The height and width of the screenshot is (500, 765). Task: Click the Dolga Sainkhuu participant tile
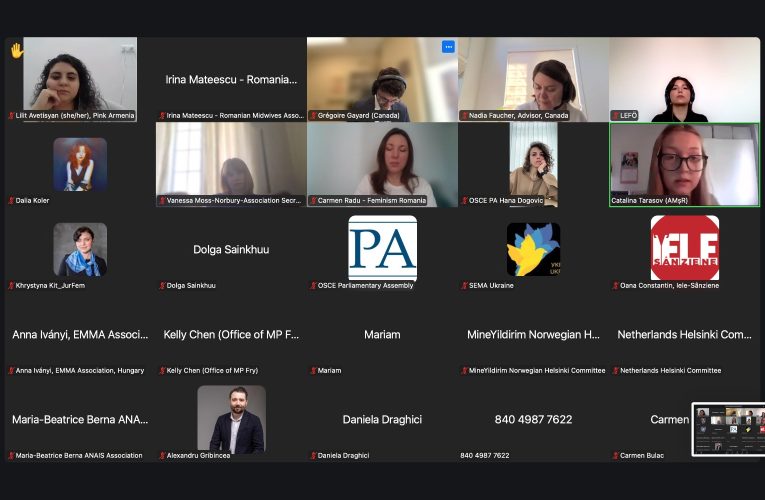click(x=231, y=249)
